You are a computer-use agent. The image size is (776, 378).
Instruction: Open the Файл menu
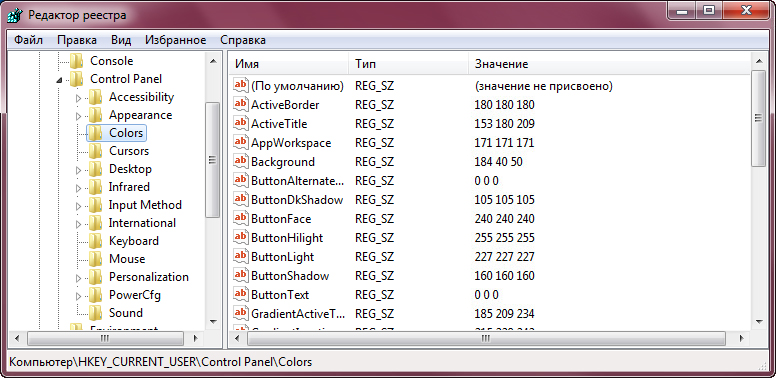pyautogui.click(x=28, y=40)
